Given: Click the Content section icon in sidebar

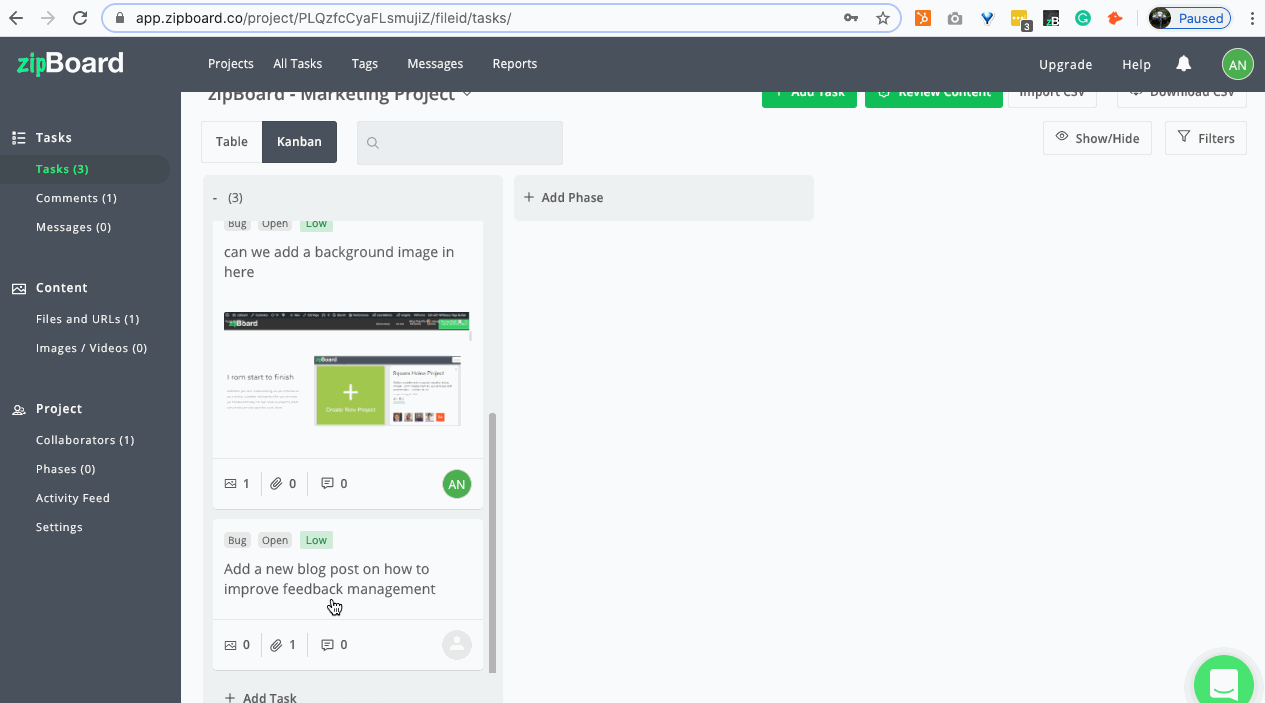Looking at the screenshot, I should point(18,288).
